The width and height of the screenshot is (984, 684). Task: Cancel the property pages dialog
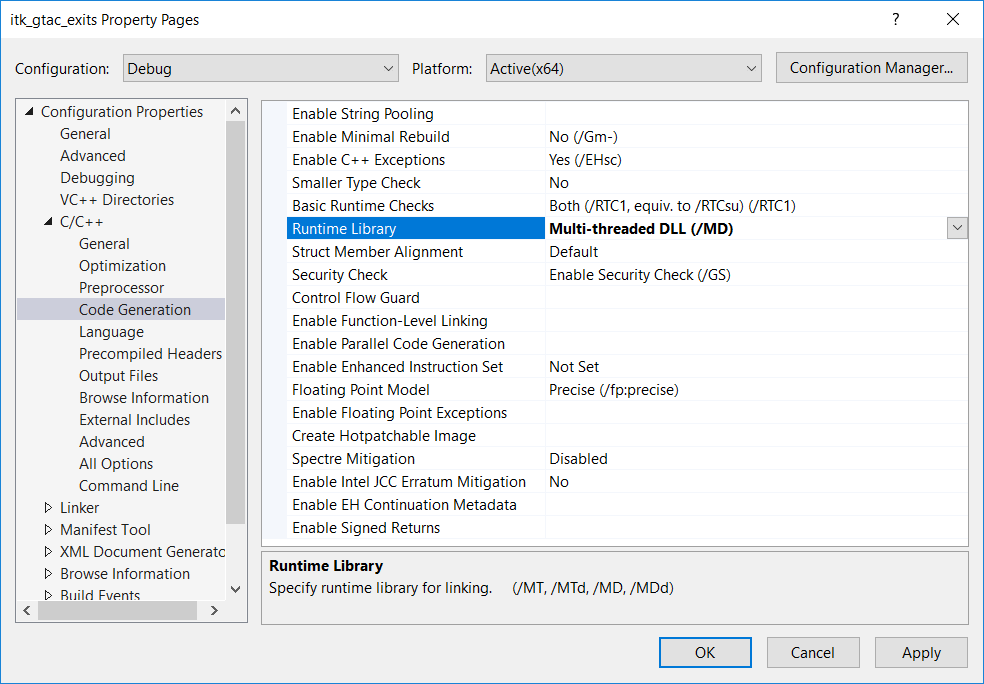point(812,653)
